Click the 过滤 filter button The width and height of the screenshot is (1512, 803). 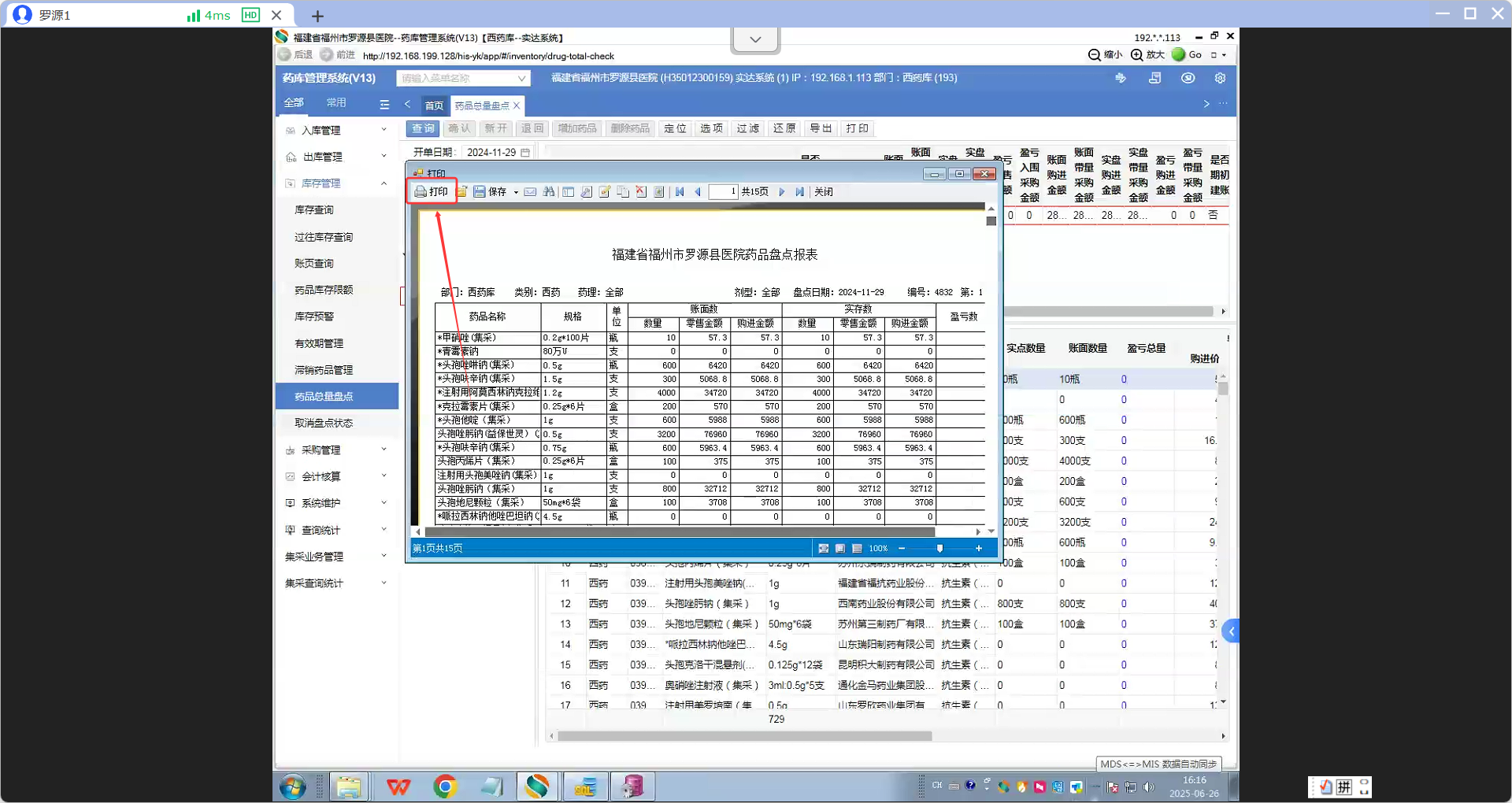[747, 128]
